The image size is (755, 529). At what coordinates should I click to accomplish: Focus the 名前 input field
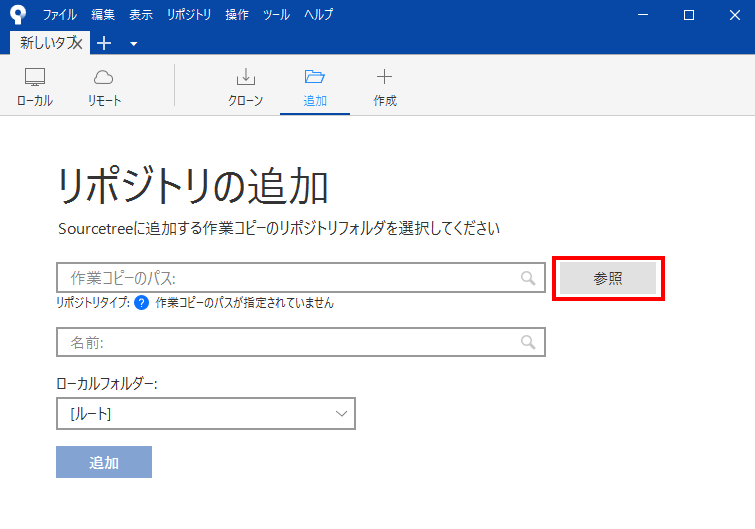click(301, 342)
